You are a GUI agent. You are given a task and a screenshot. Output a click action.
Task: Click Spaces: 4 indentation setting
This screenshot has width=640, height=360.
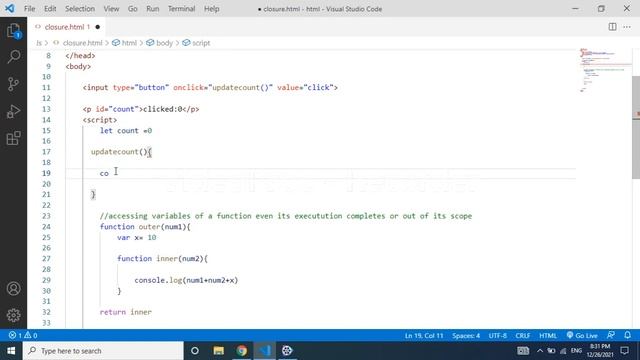[466, 336]
